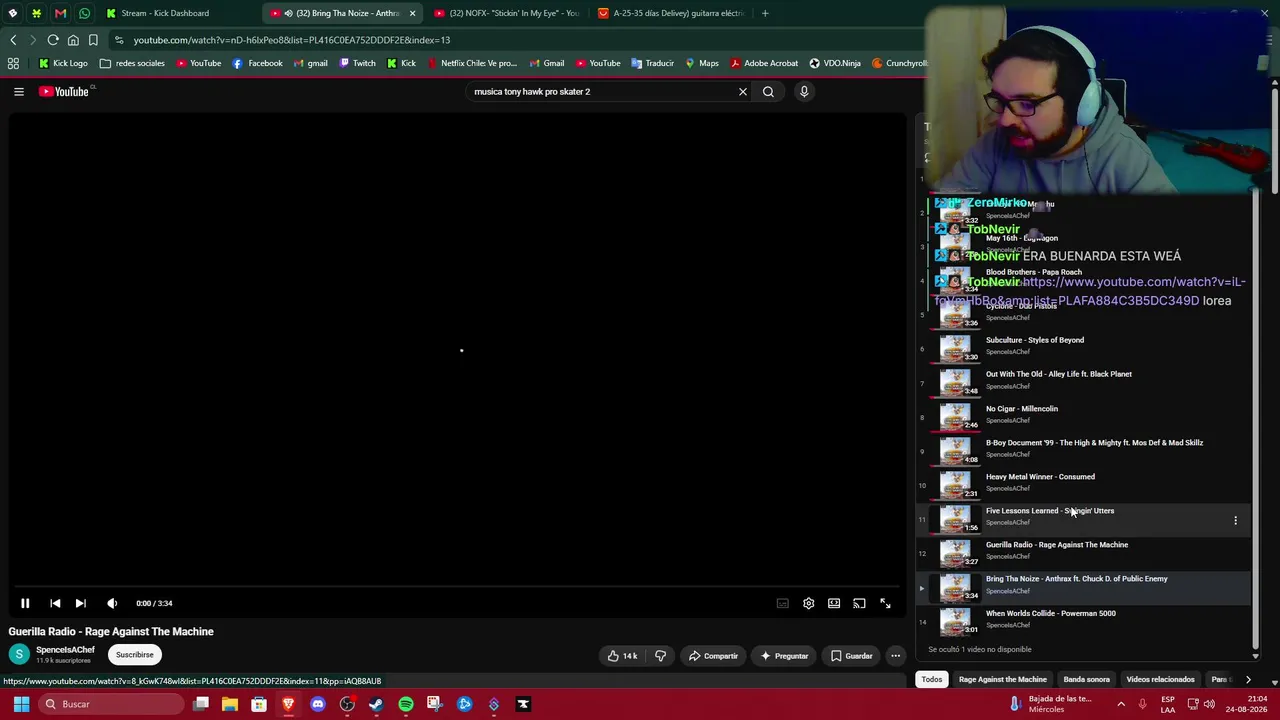This screenshot has width=1280, height=720.
Task: Bookmark this page in the toolbar
Action: click(93, 40)
